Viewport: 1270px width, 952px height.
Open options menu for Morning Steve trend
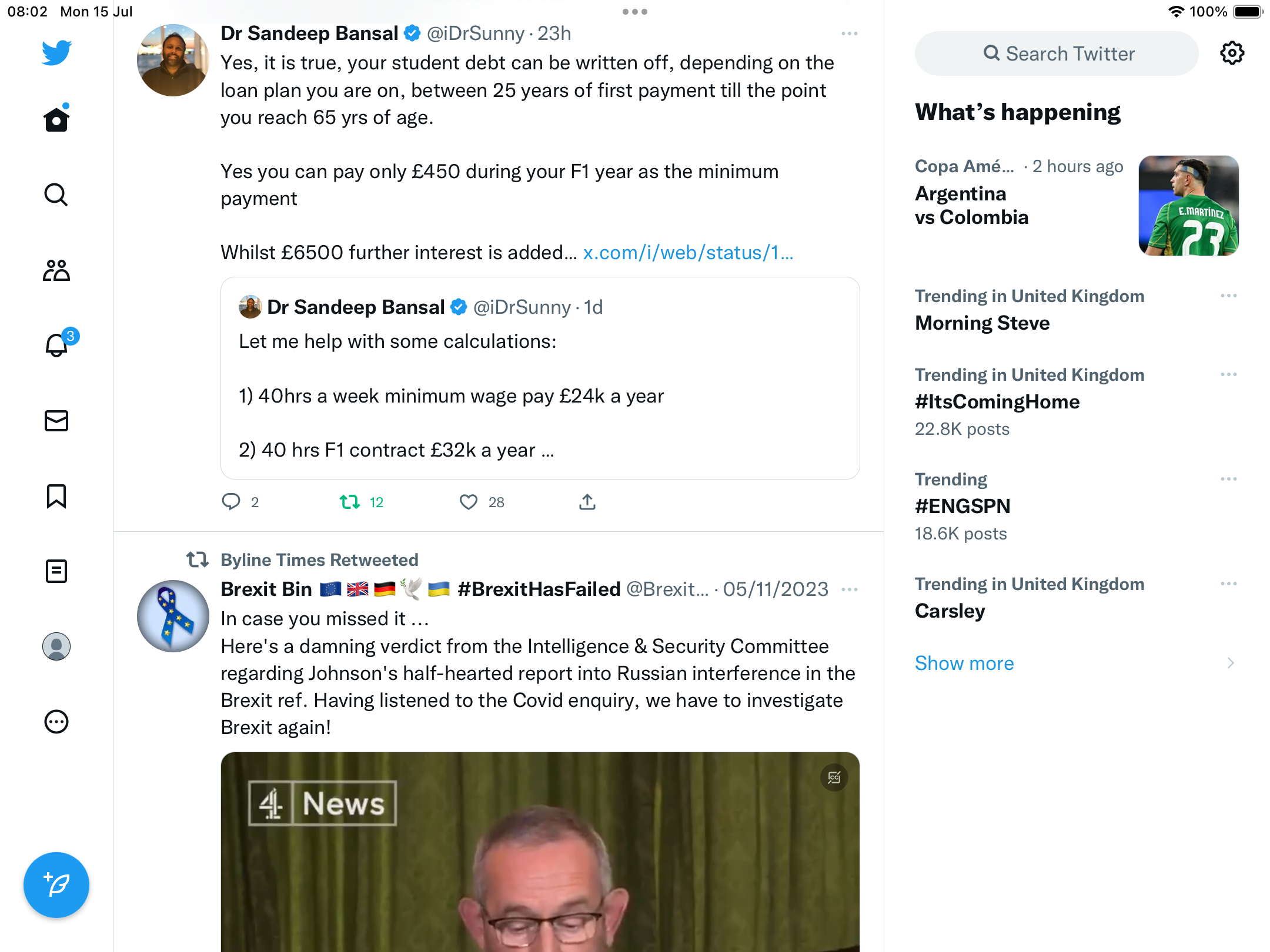(1229, 296)
